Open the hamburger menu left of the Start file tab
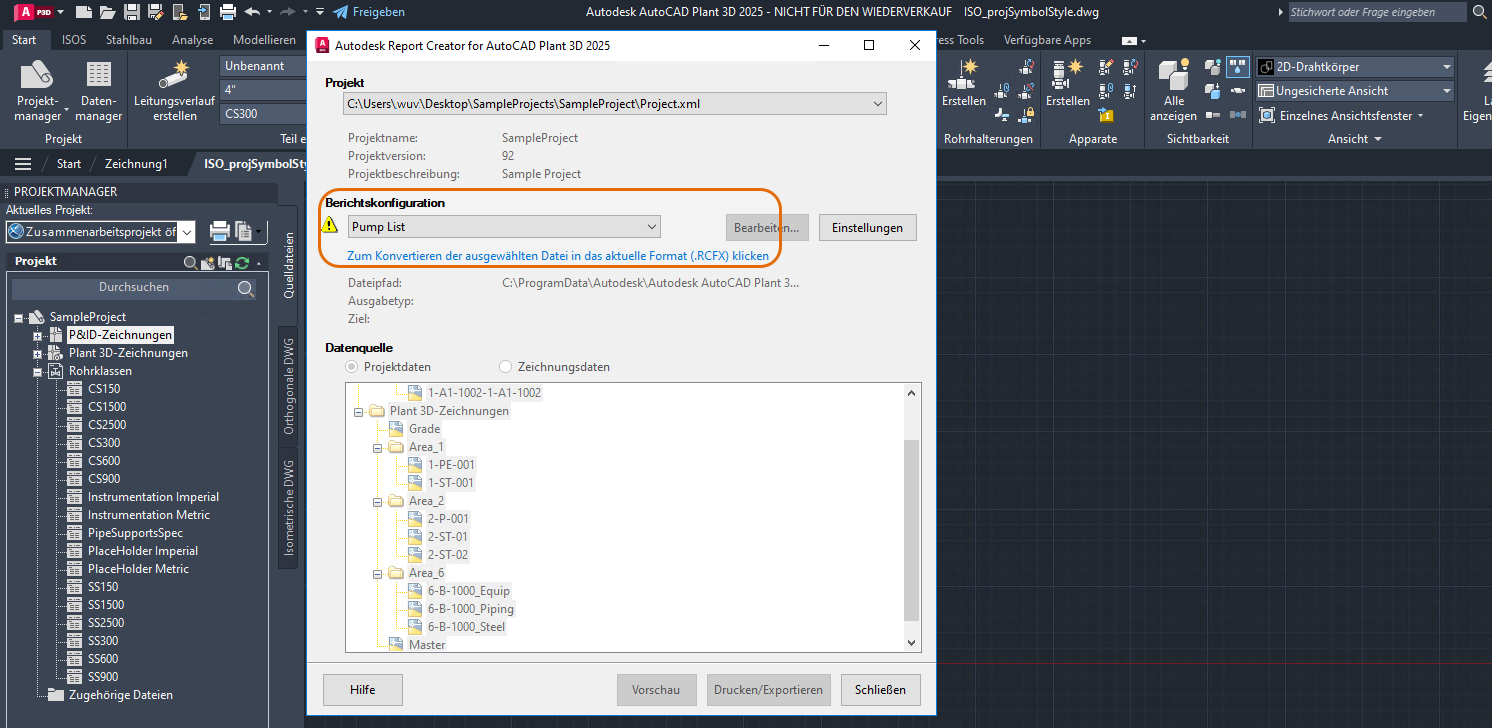 [23, 164]
